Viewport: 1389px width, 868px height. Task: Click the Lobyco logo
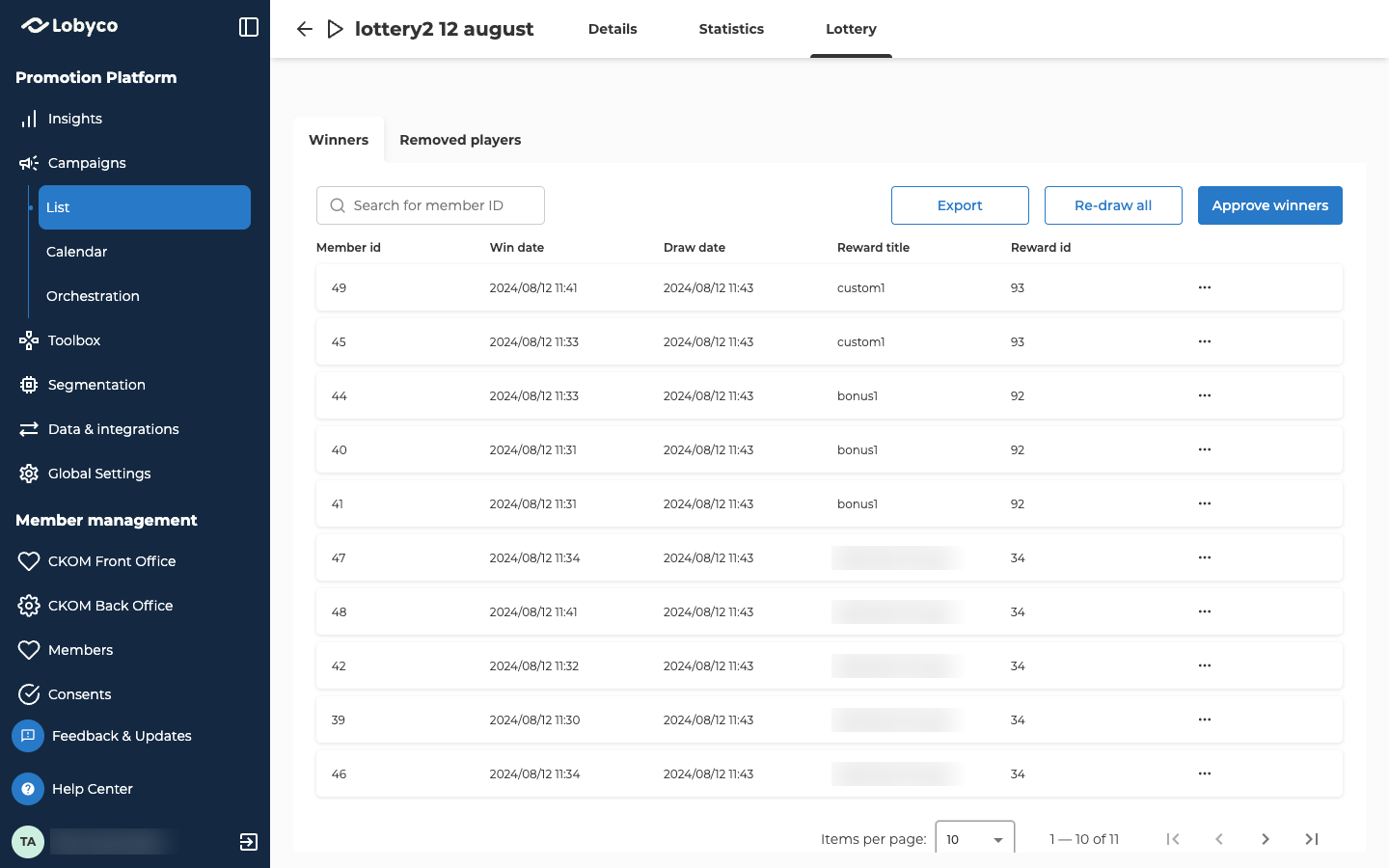pyautogui.click(x=69, y=26)
